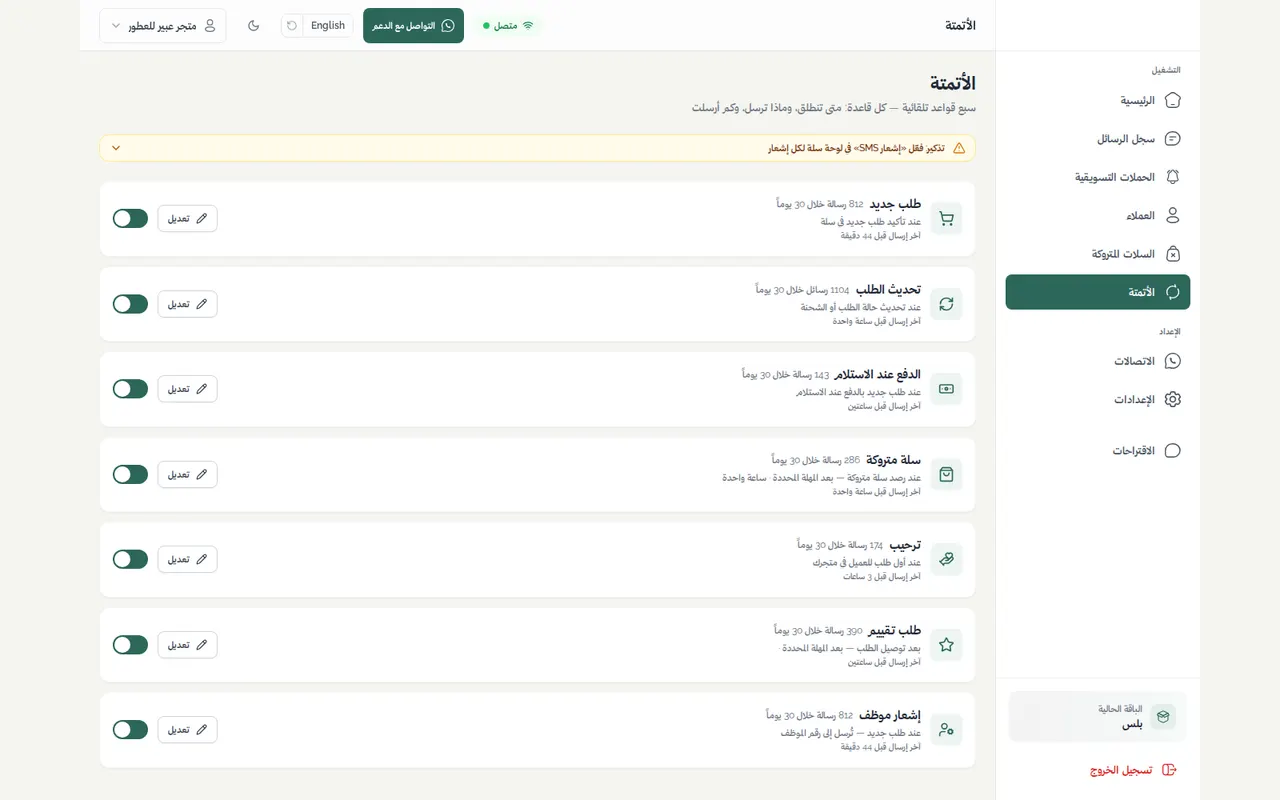
Task: Click the gear icon for «الإعدادات»
Action: point(1173,399)
